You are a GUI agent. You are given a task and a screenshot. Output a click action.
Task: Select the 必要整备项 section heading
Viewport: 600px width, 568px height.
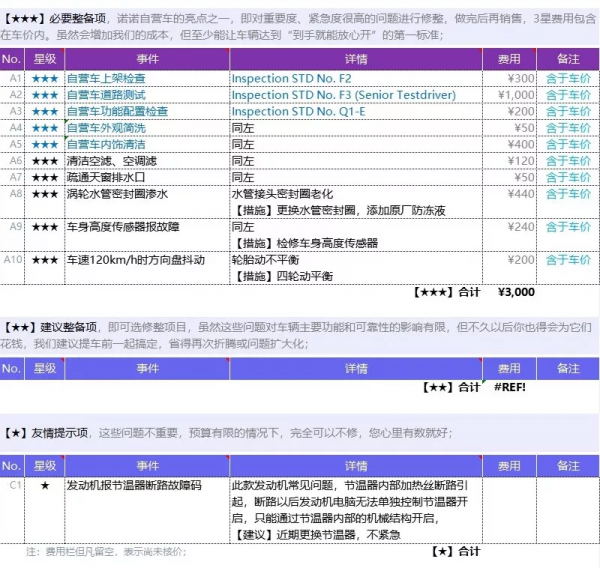[77, 18]
